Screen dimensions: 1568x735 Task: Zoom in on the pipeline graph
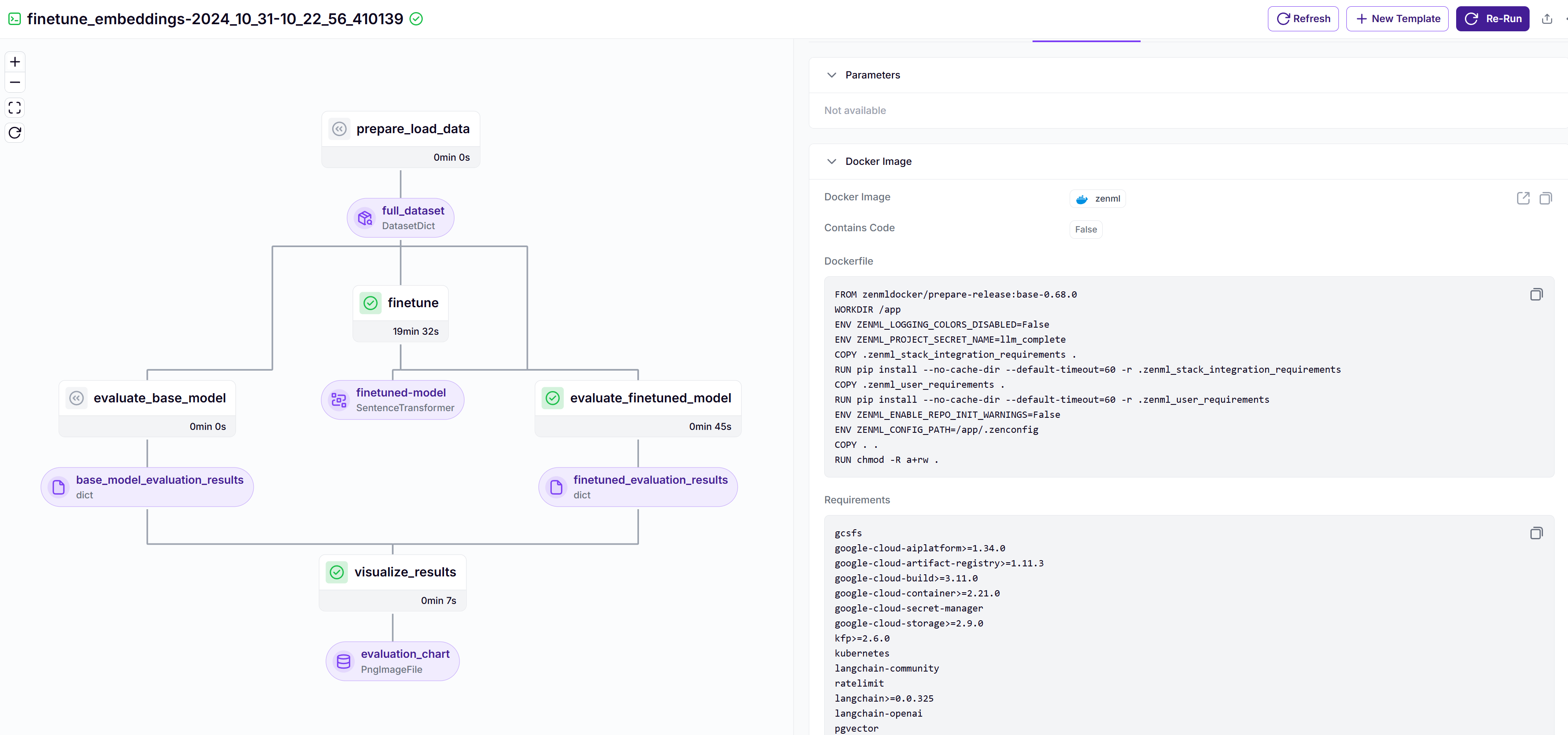pyautogui.click(x=15, y=61)
